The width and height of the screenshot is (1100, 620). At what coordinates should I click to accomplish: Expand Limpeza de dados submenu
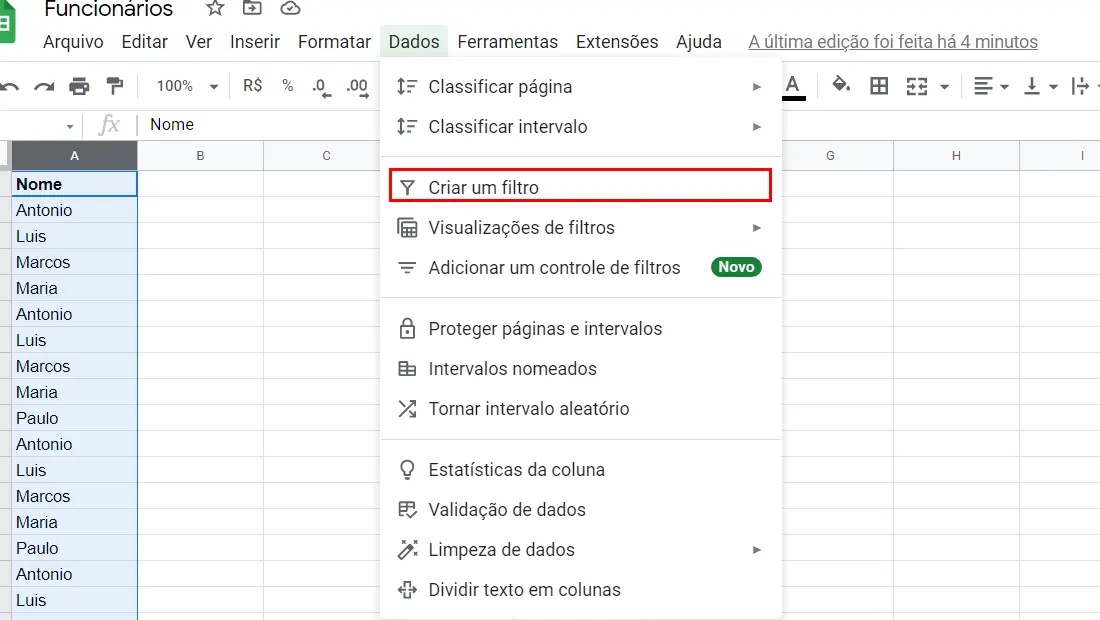[x=581, y=550]
